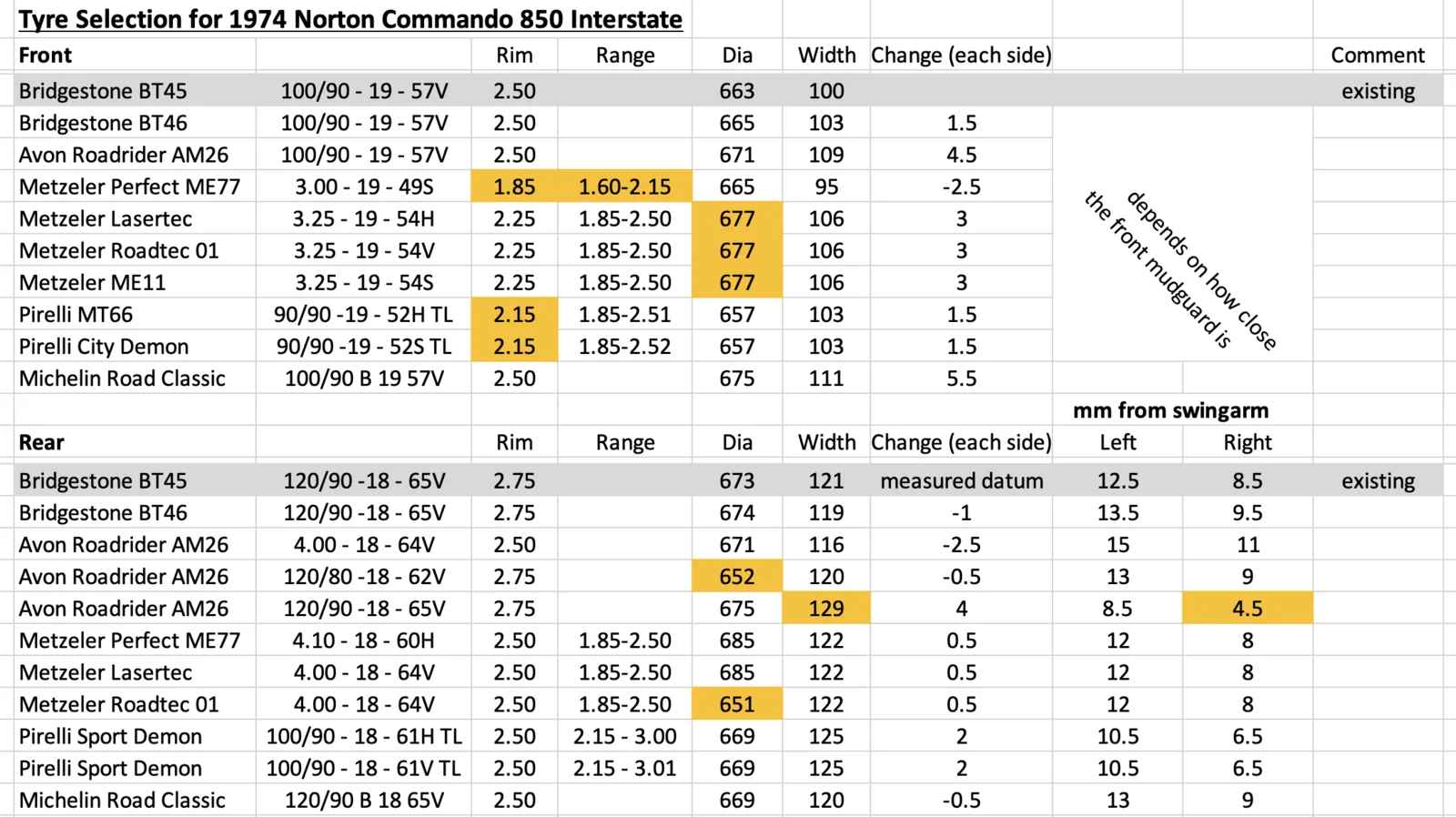Select the highlighted 1.60-2.15 range cell

tap(624, 187)
